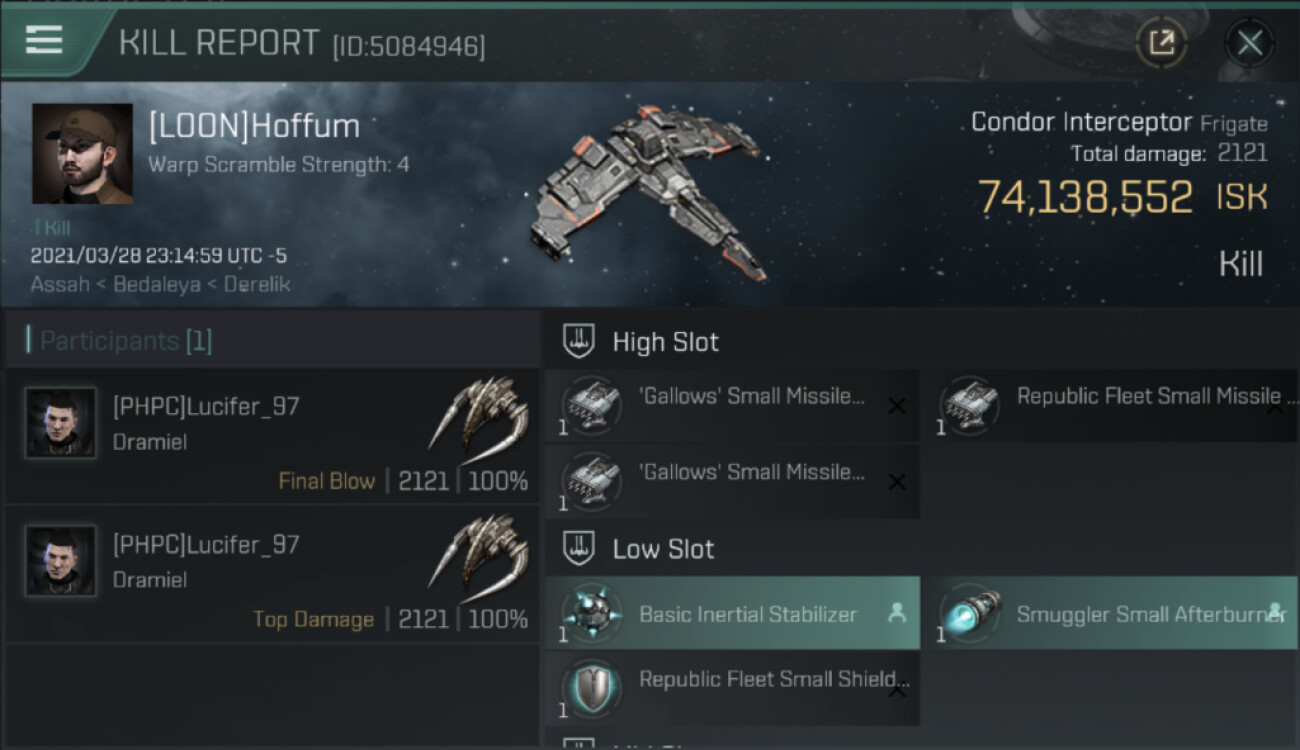Select the Republic Fleet Small Missile launcher icon
Screen dimensions: 1300x750
pos(967,405)
